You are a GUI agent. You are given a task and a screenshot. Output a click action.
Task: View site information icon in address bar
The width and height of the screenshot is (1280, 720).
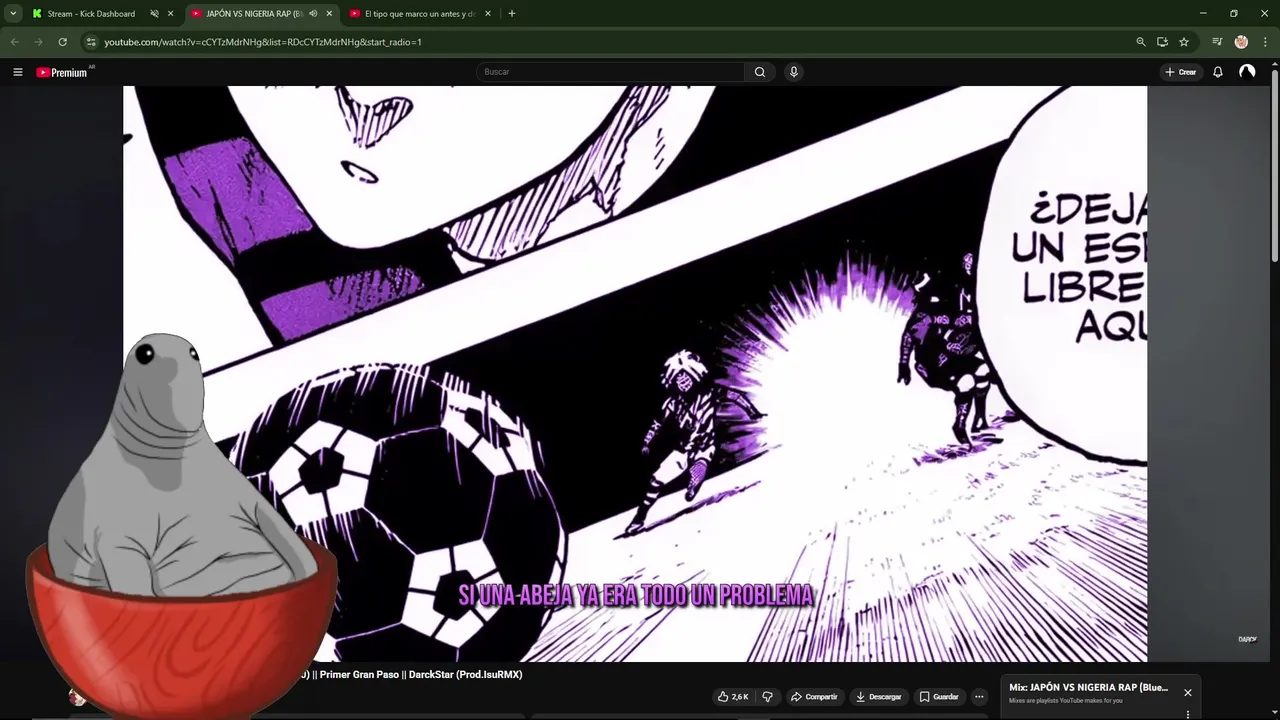pyautogui.click(x=91, y=42)
